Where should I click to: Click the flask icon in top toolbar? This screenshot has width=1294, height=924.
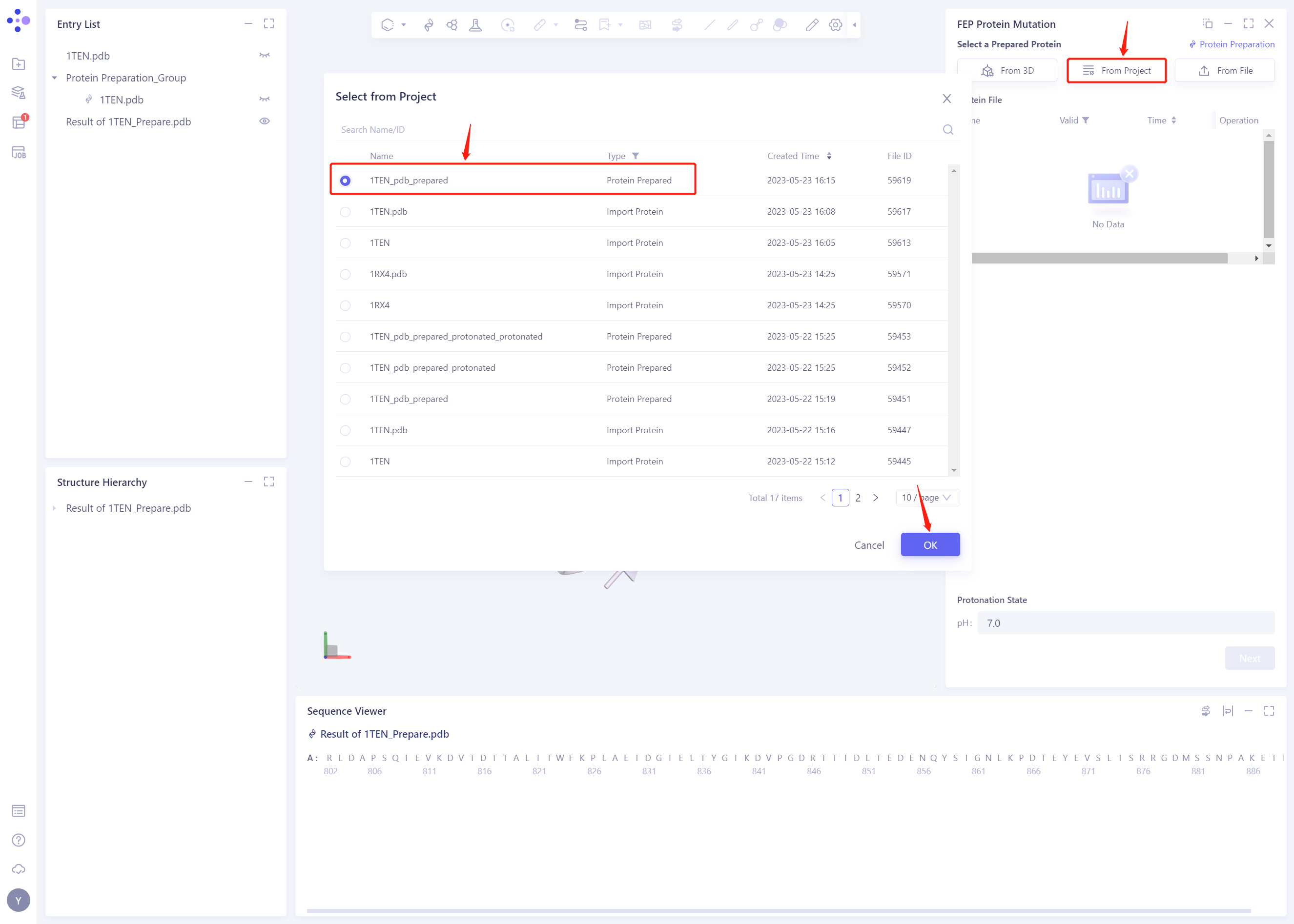475,24
